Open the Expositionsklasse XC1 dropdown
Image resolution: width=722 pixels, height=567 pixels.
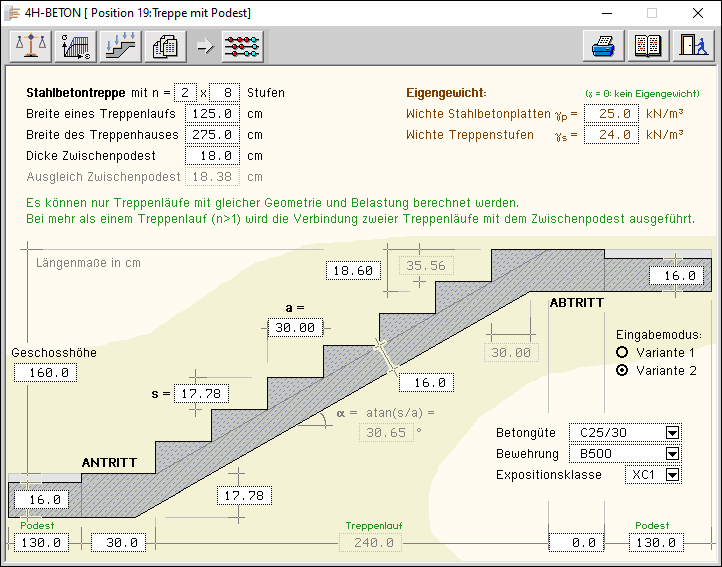coord(672,474)
